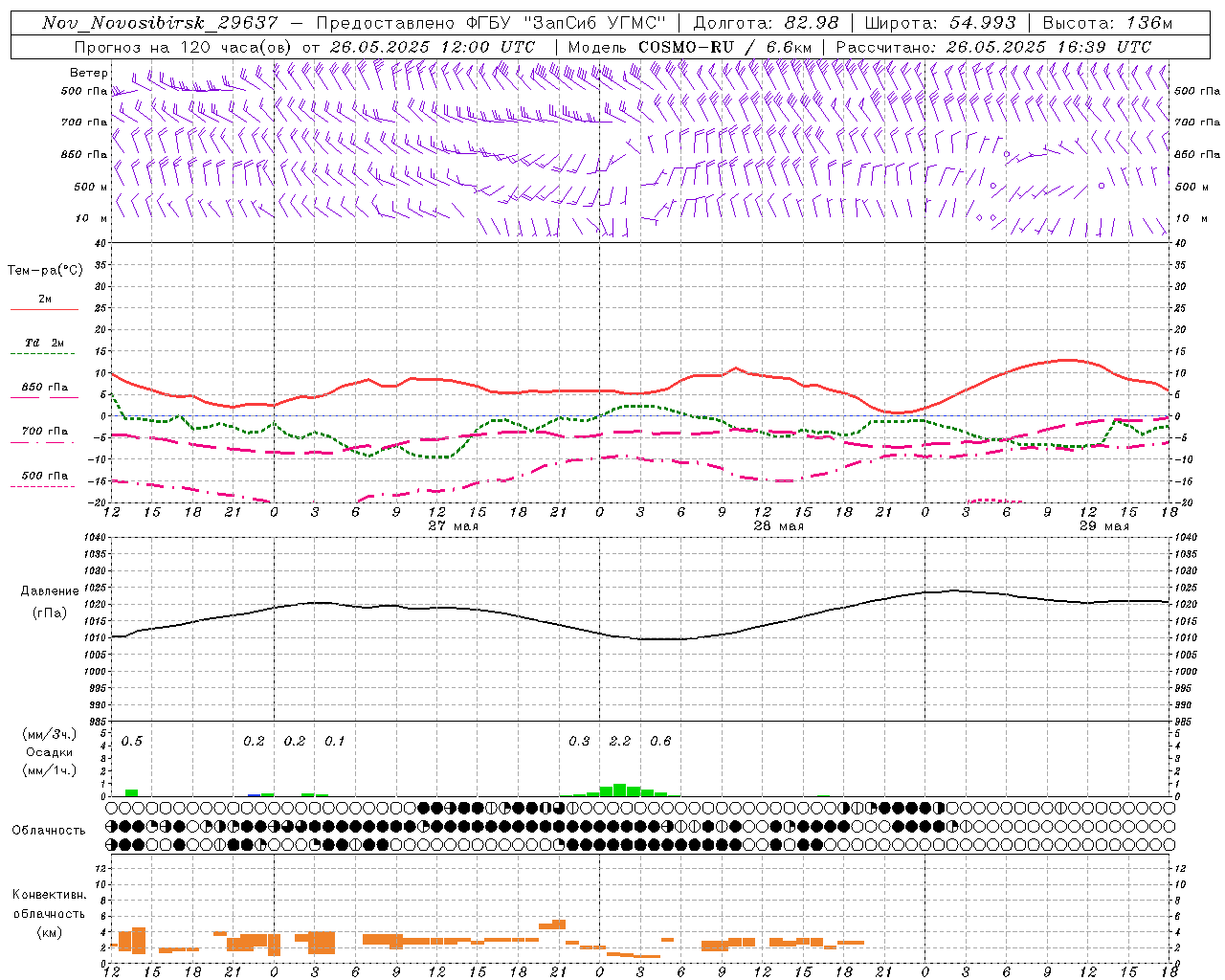Click the "Давление" pressure panel label

tap(50, 591)
